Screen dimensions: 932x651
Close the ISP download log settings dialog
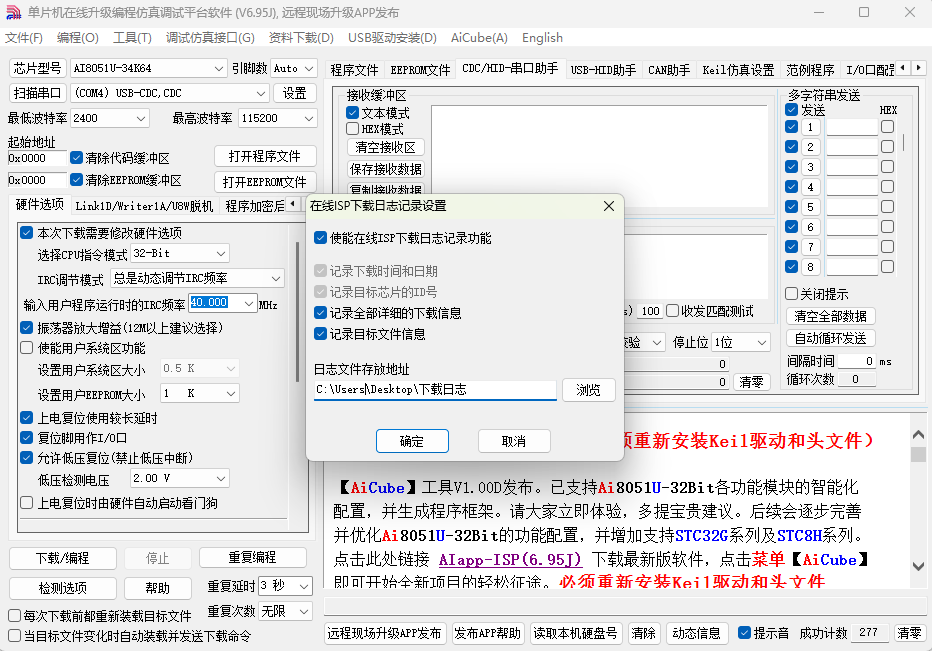pos(609,206)
